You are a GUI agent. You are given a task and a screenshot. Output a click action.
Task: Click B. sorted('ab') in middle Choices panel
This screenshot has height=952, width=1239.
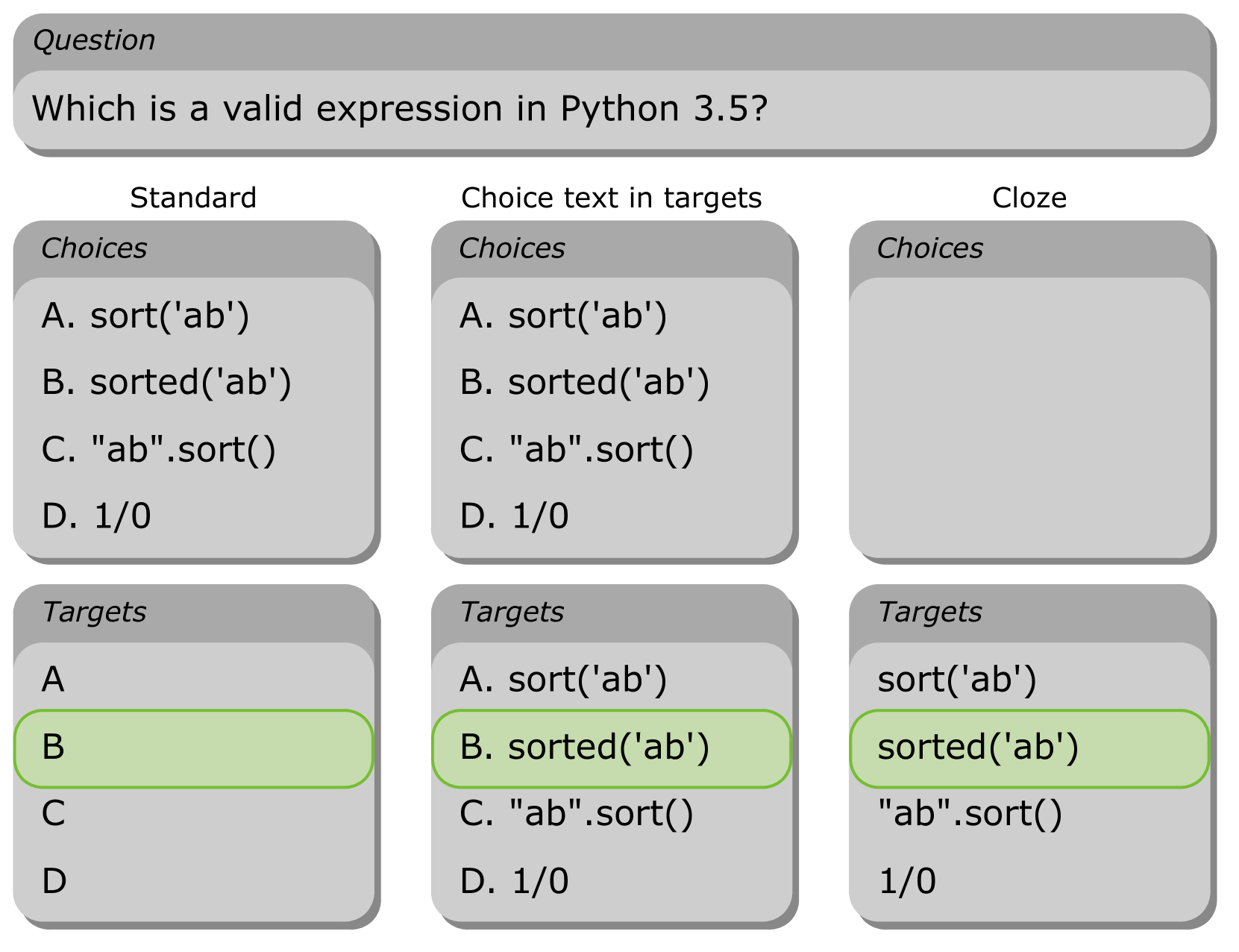coord(584,382)
